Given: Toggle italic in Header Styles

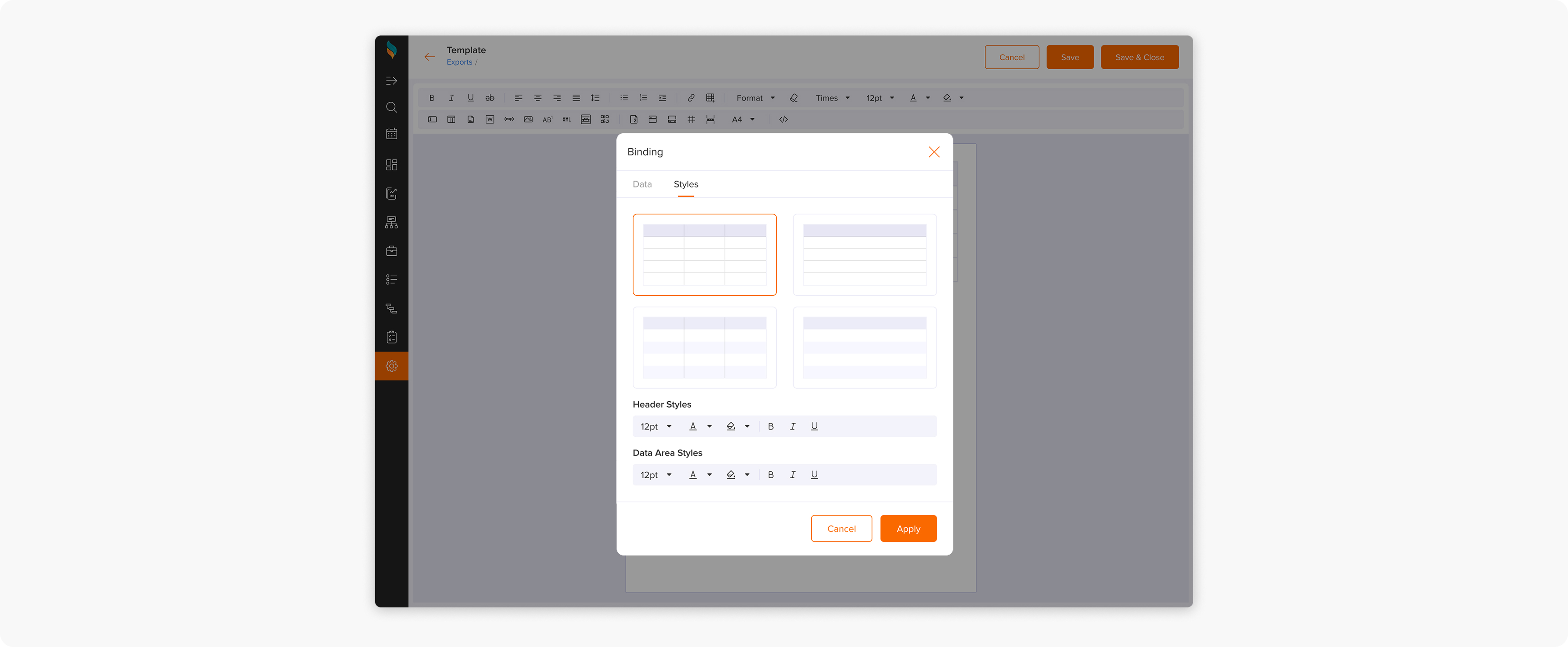Looking at the screenshot, I should (x=792, y=426).
